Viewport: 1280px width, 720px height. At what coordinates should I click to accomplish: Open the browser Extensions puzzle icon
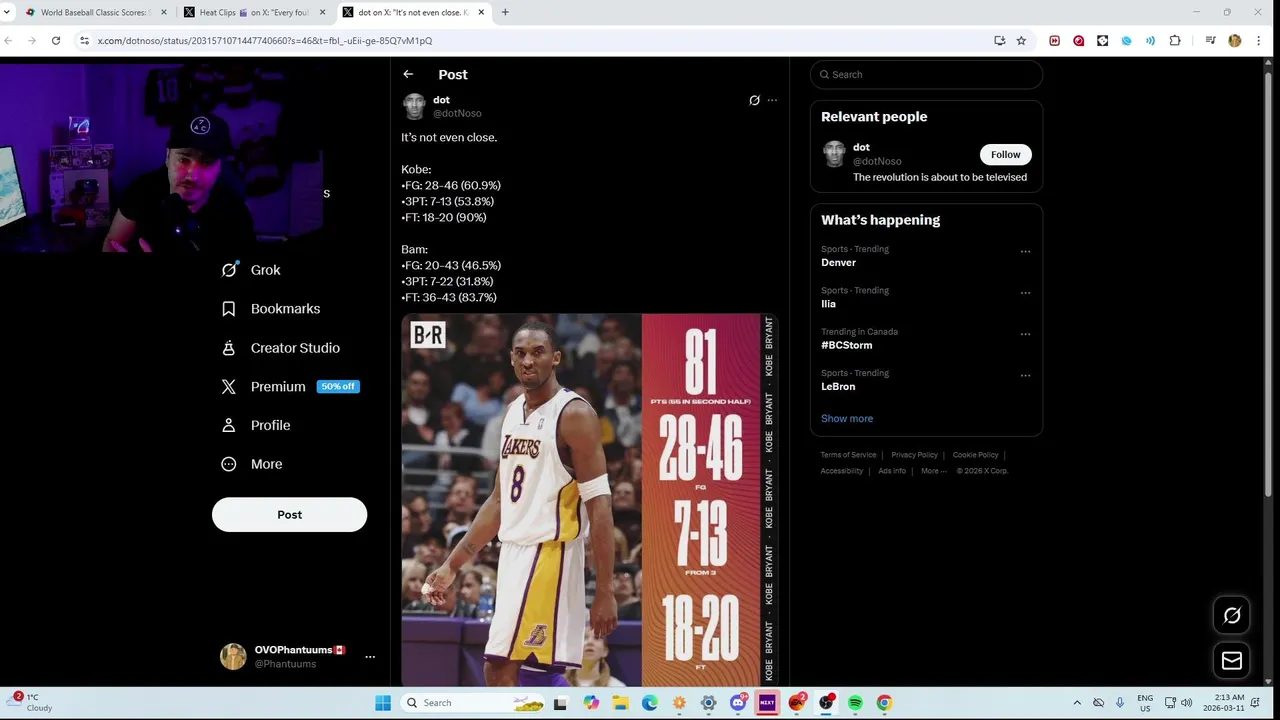tap(1175, 41)
